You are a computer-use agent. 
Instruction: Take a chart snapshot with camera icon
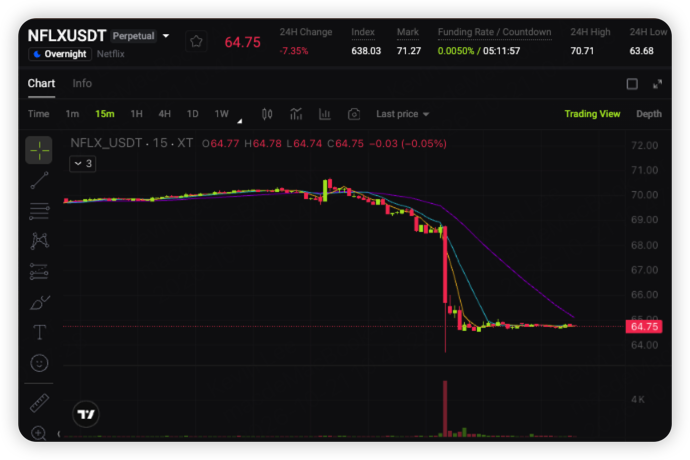coord(354,114)
